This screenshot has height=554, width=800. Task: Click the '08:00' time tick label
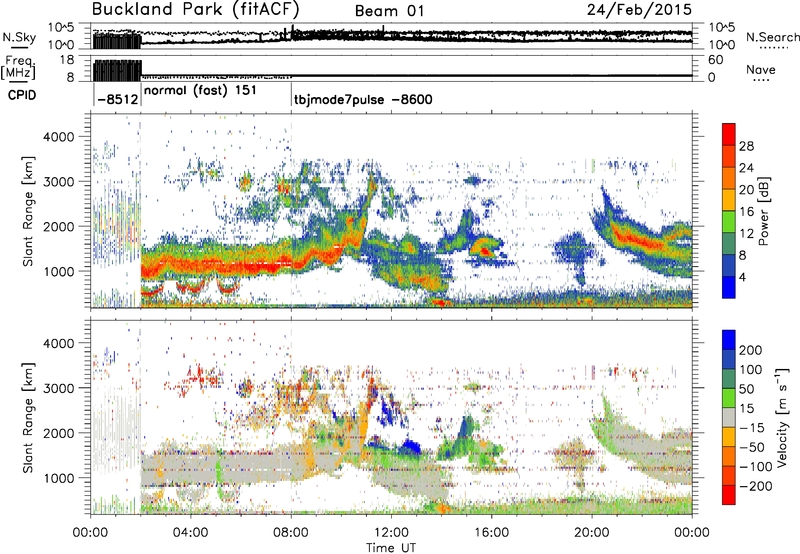(x=291, y=533)
